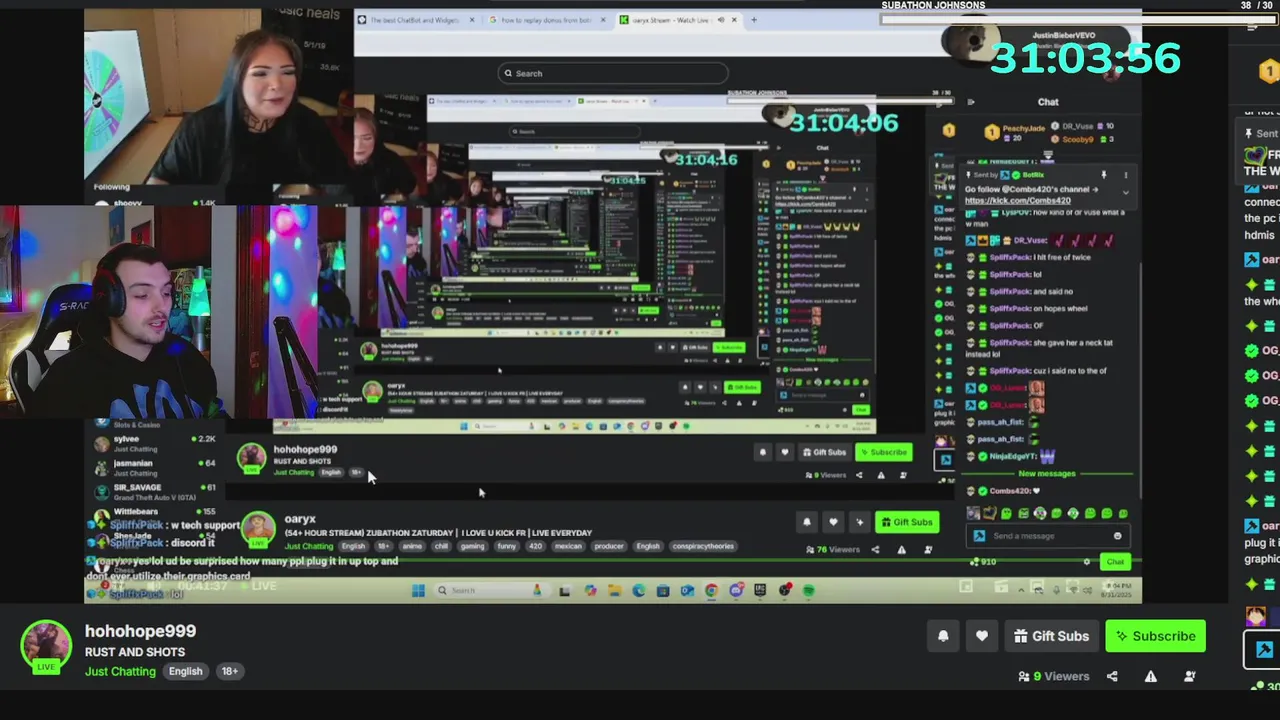This screenshot has width=1280, height=720.
Task: Click plus icon next to oaryx Gift Subs
Action: click(x=859, y=522)
